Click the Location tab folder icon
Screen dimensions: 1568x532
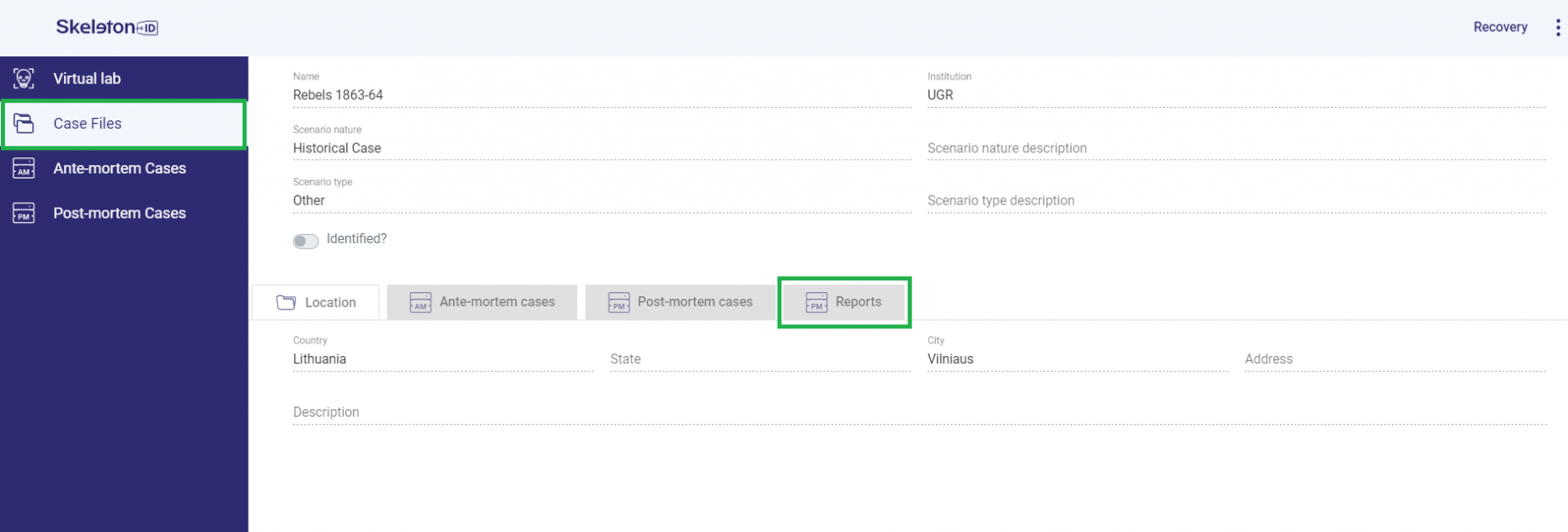tap(286, 302)
